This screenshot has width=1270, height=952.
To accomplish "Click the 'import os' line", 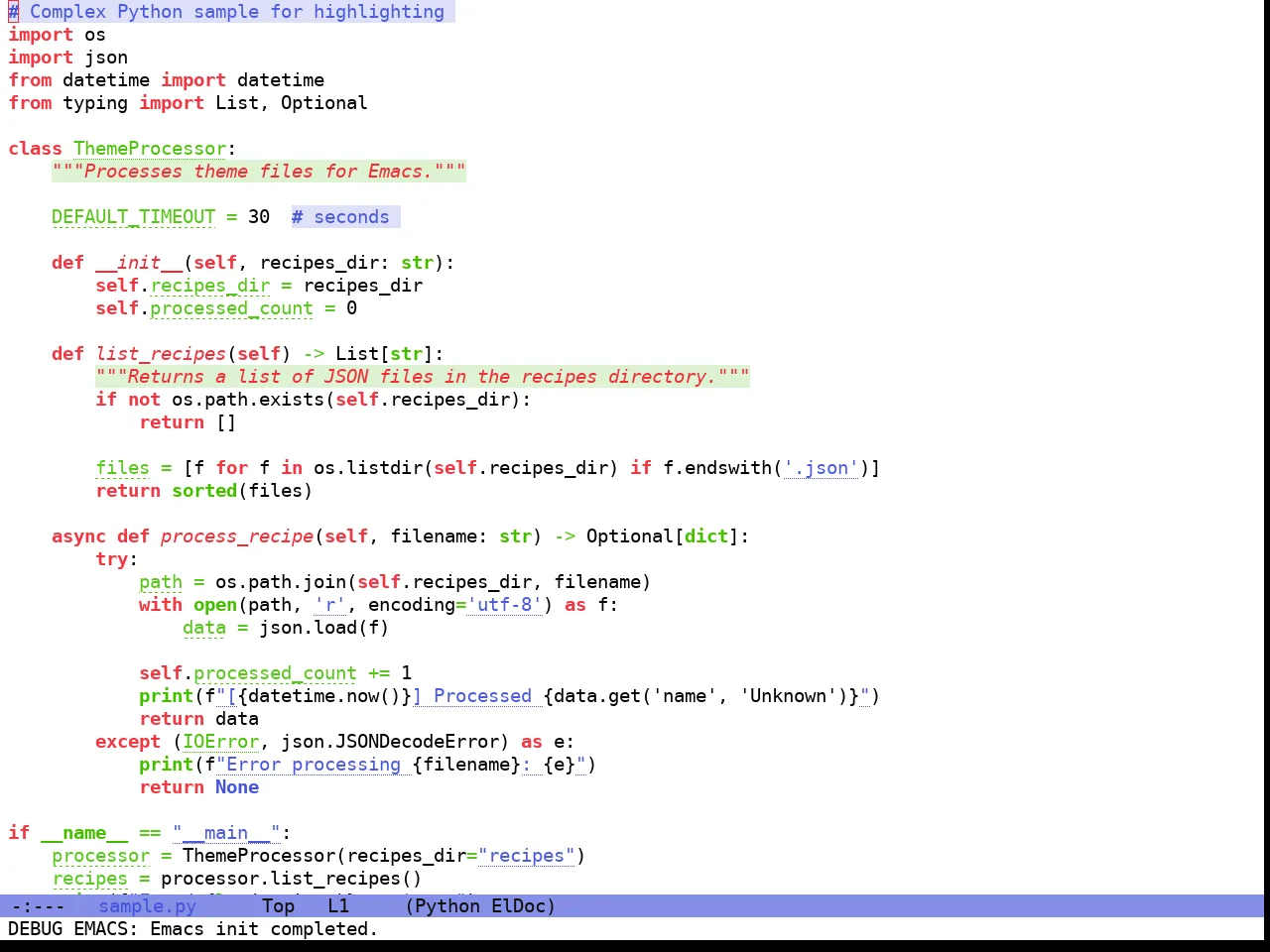I will (x=57, y=35).
